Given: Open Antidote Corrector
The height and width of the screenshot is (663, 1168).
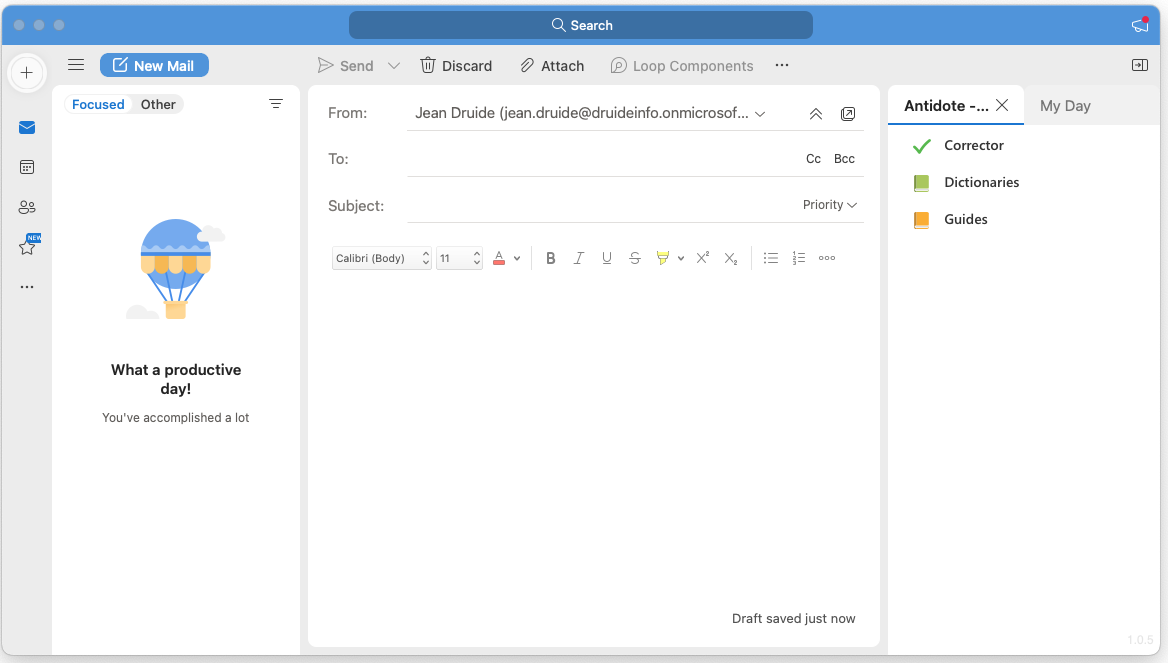Looking at the screenshot, I should pos(973,146).
